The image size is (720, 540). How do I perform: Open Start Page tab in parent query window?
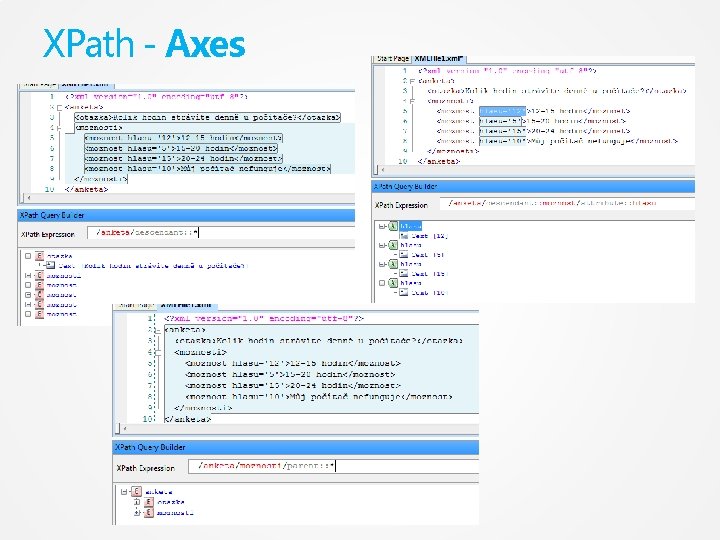tap(136, 305)
